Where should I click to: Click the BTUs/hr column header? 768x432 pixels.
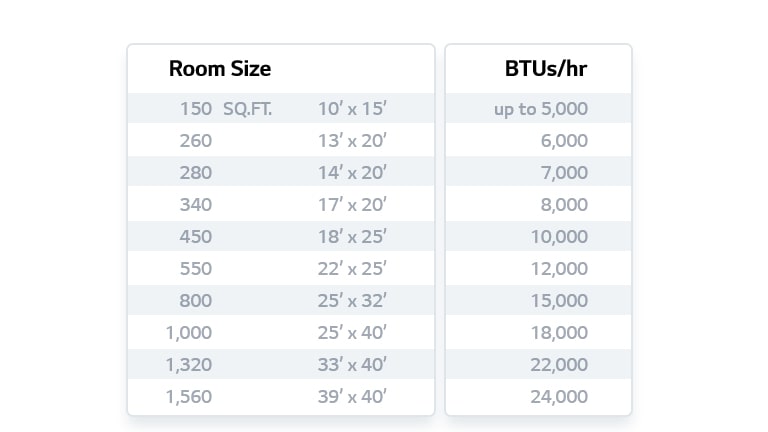[x=545, y=69]
